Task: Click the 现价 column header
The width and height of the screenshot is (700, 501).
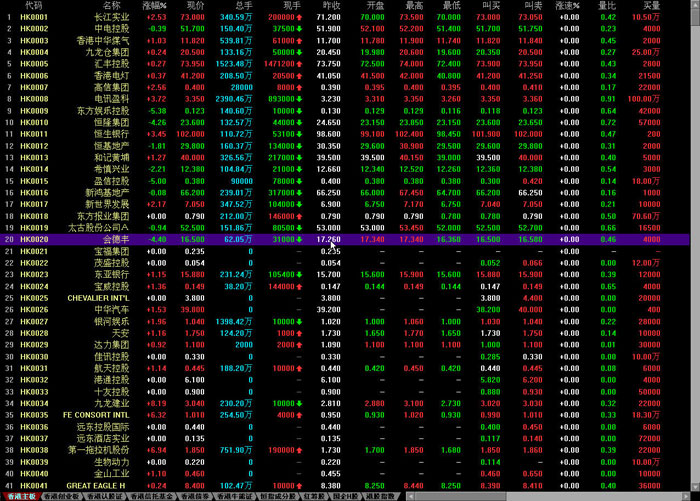Action: pyautogui.click(x=195, y=6)
